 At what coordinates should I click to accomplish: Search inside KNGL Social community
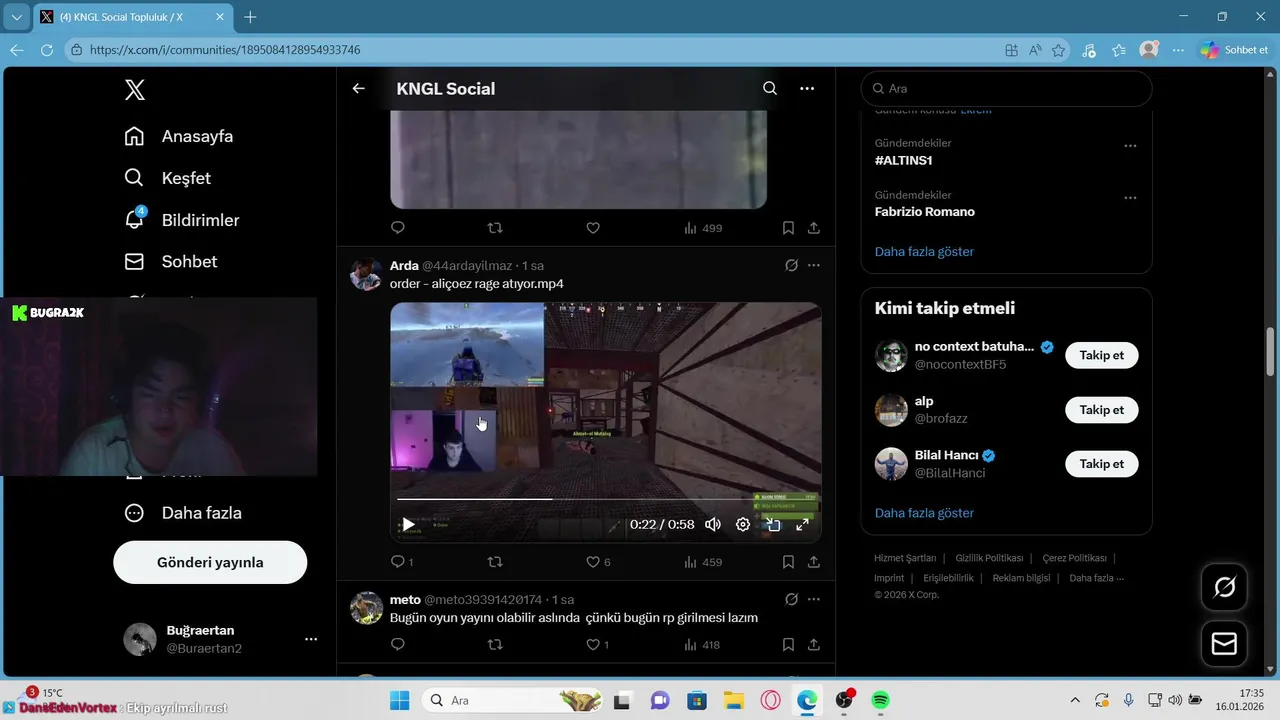[x=770, y=88]
